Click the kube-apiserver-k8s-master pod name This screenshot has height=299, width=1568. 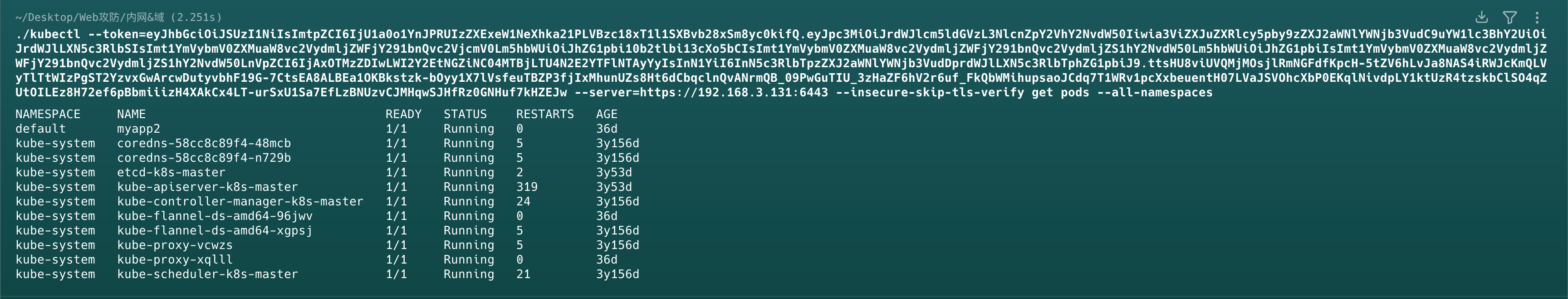207,187
